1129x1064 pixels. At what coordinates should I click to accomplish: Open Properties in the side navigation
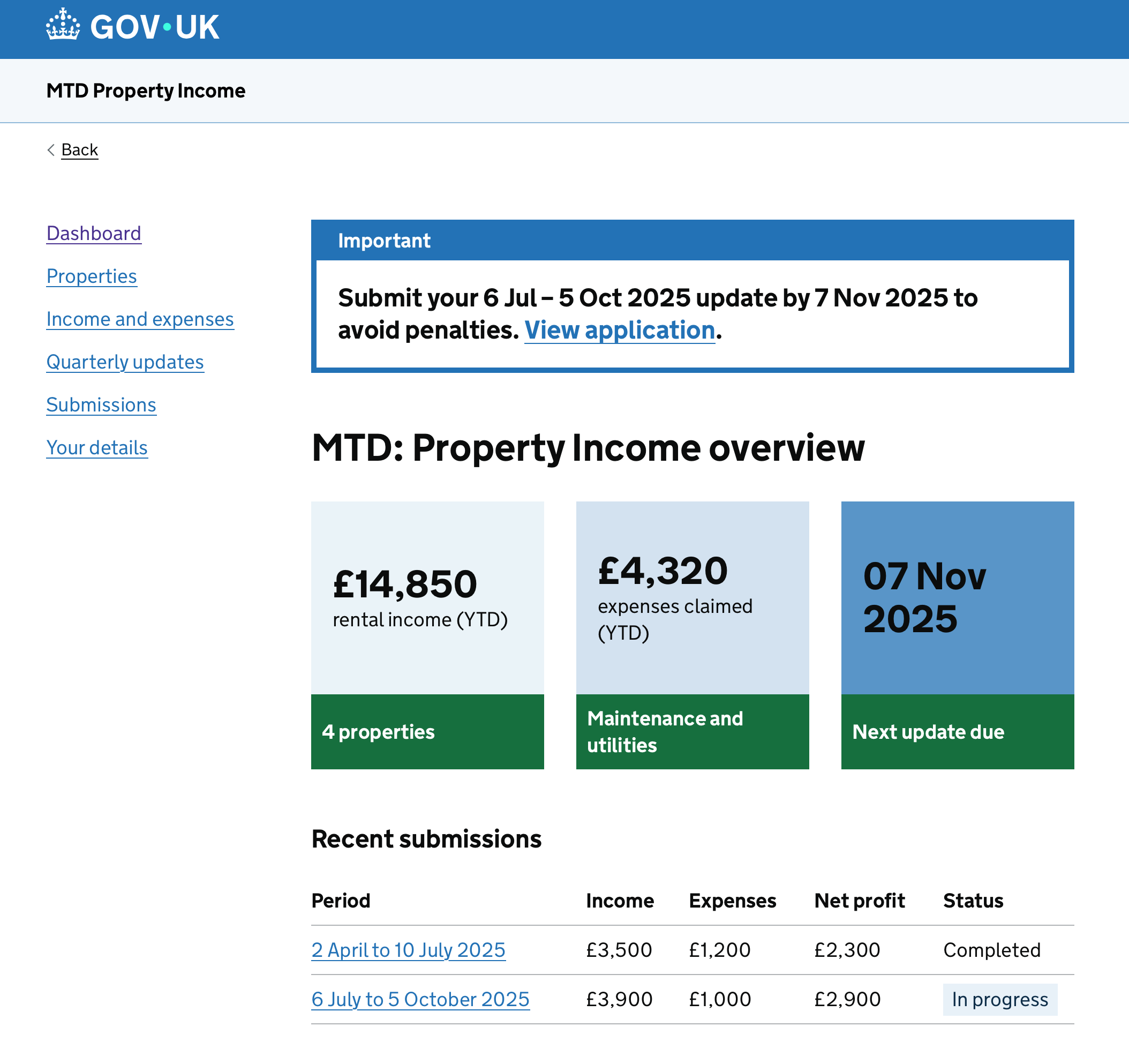pyautogui.click(x=92, y=276)
